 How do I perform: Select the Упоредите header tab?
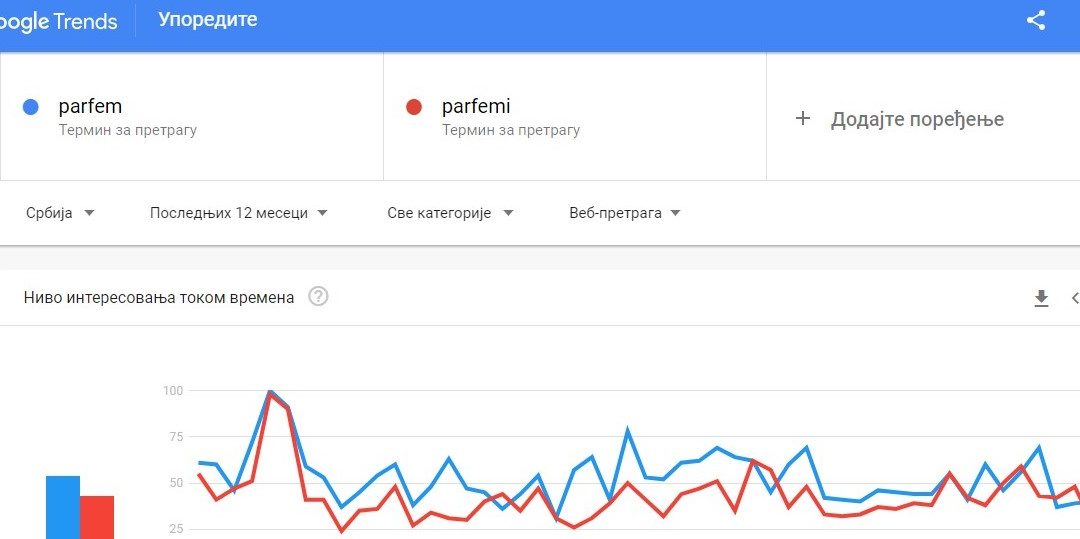coord(207,20)
